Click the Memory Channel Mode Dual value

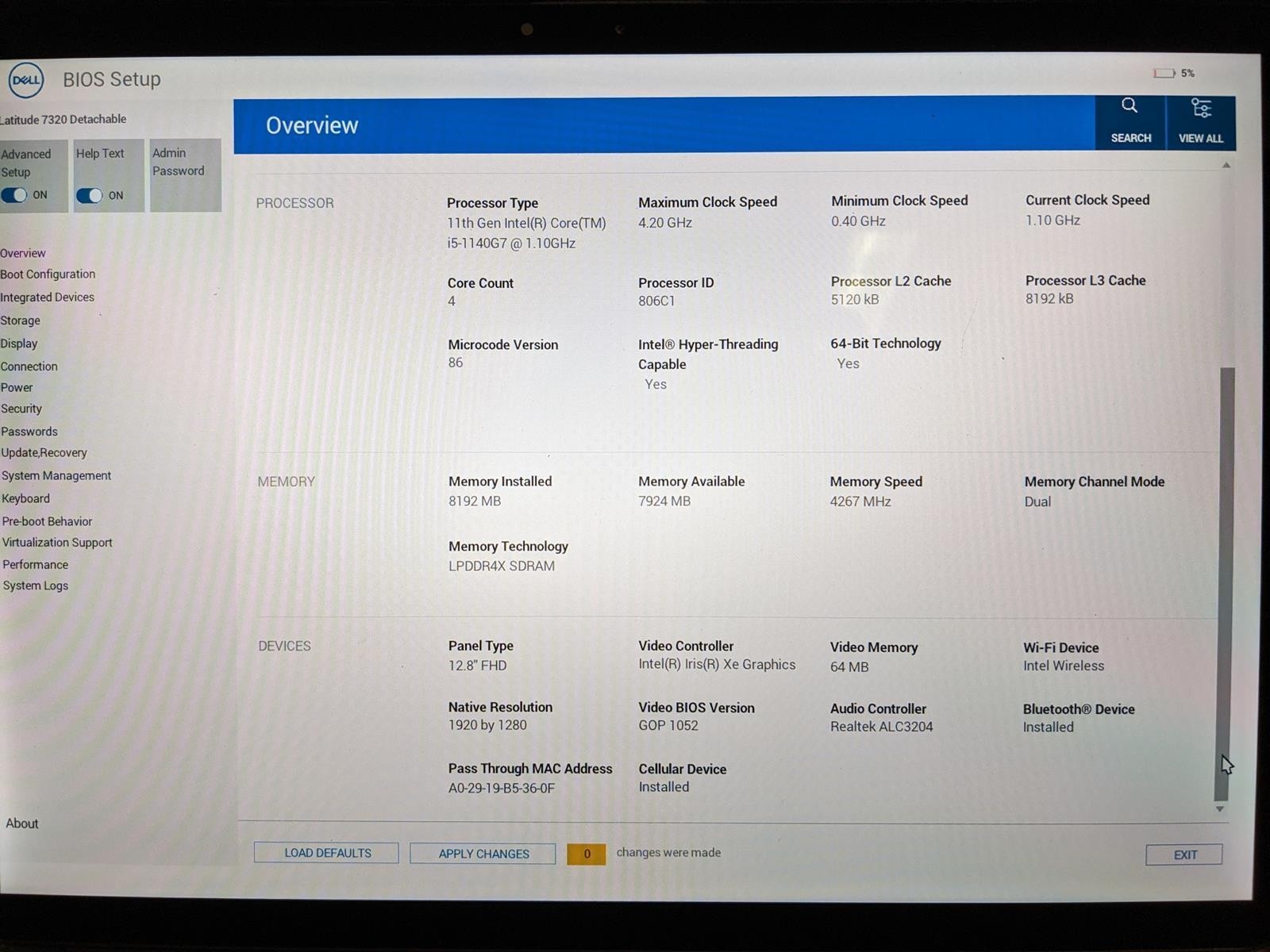pyautogui.click(x=1037, y=501)
